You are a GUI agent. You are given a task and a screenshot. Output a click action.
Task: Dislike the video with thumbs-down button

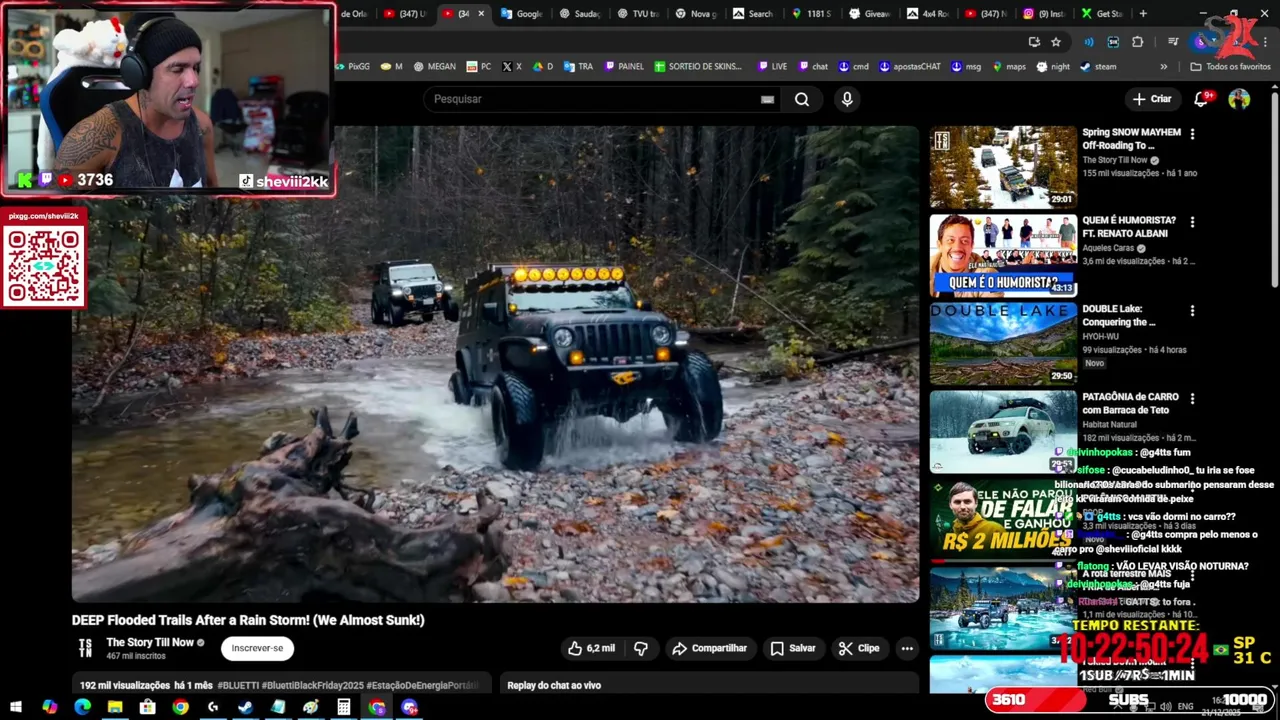pyautogui.click(x=641, y=648)
